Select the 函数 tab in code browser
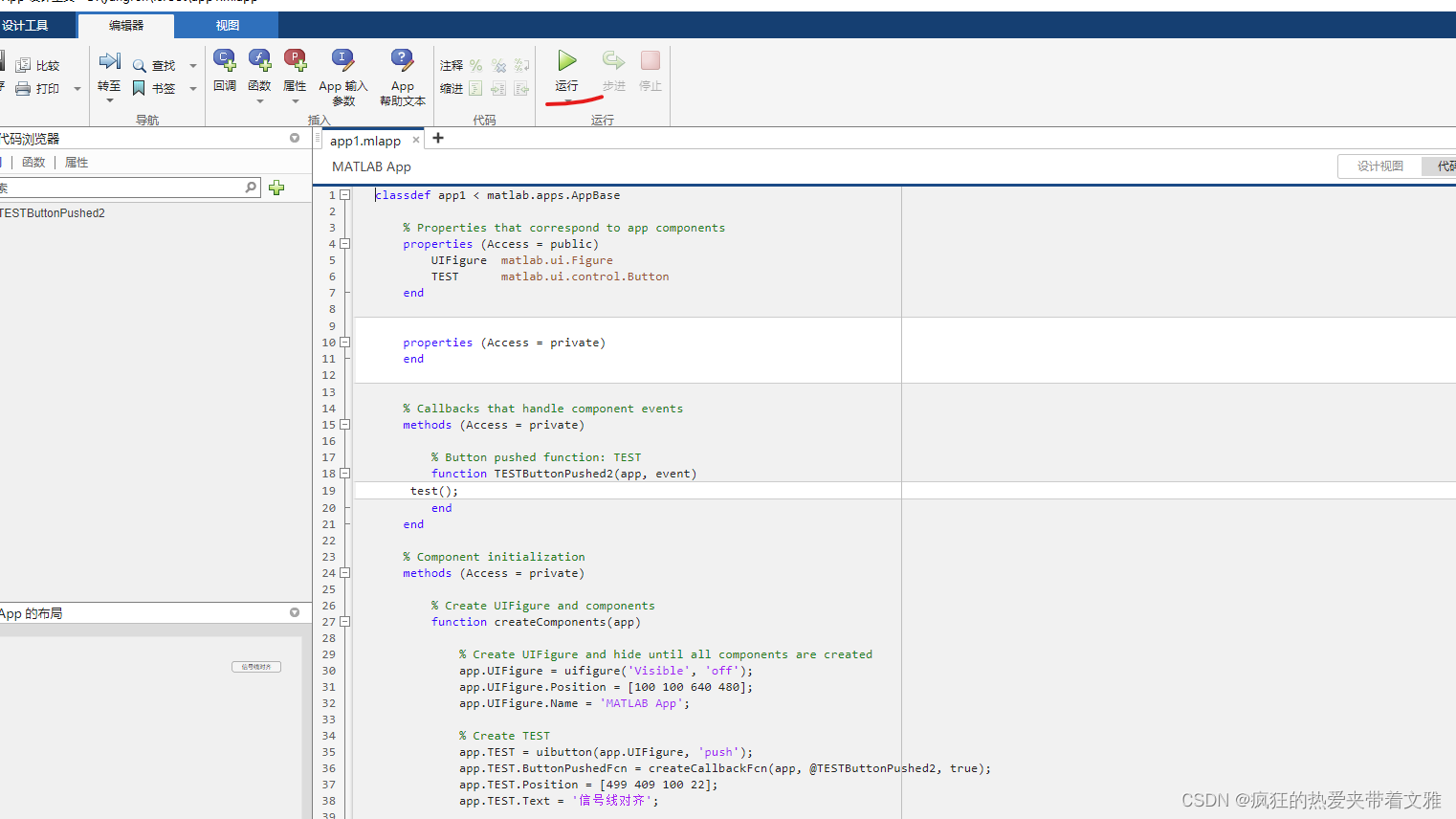Viewport: 1456px width, 819px height. click(33, 163)
